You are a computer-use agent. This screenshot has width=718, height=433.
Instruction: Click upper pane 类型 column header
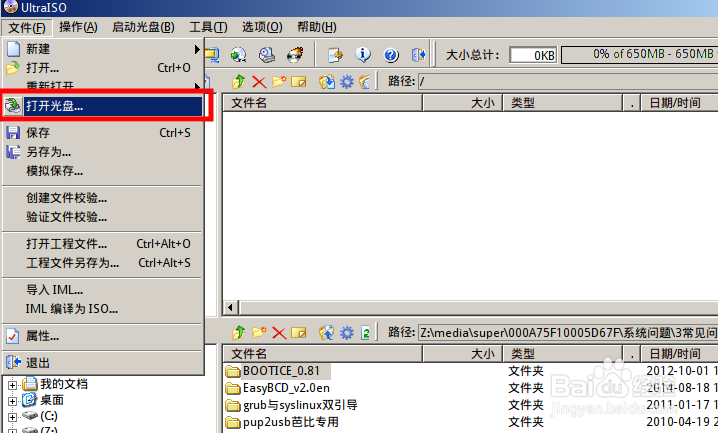563,103
